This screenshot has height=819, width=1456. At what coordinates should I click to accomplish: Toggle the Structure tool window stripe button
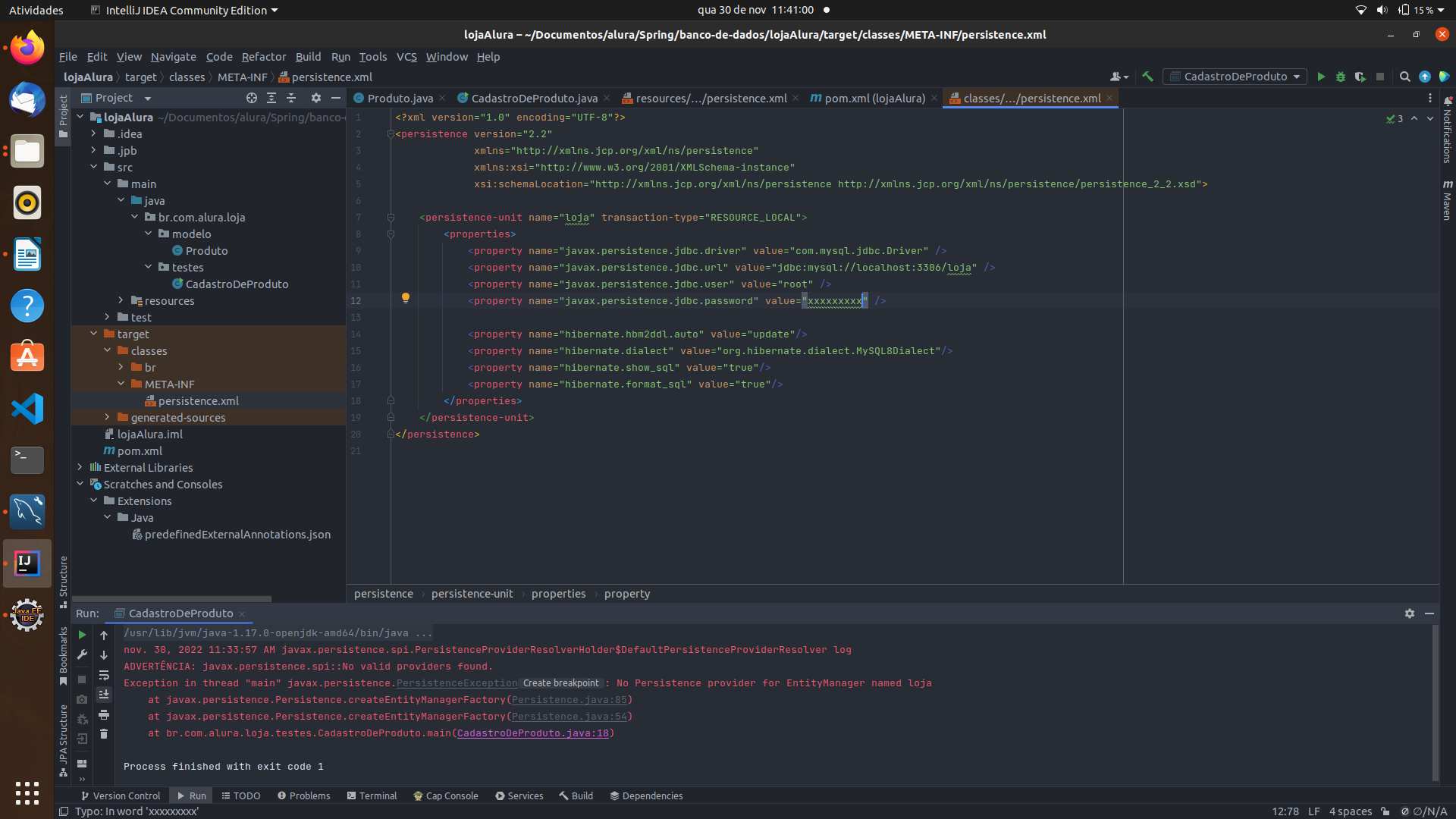pyautogui.click(x=63, y=582)
